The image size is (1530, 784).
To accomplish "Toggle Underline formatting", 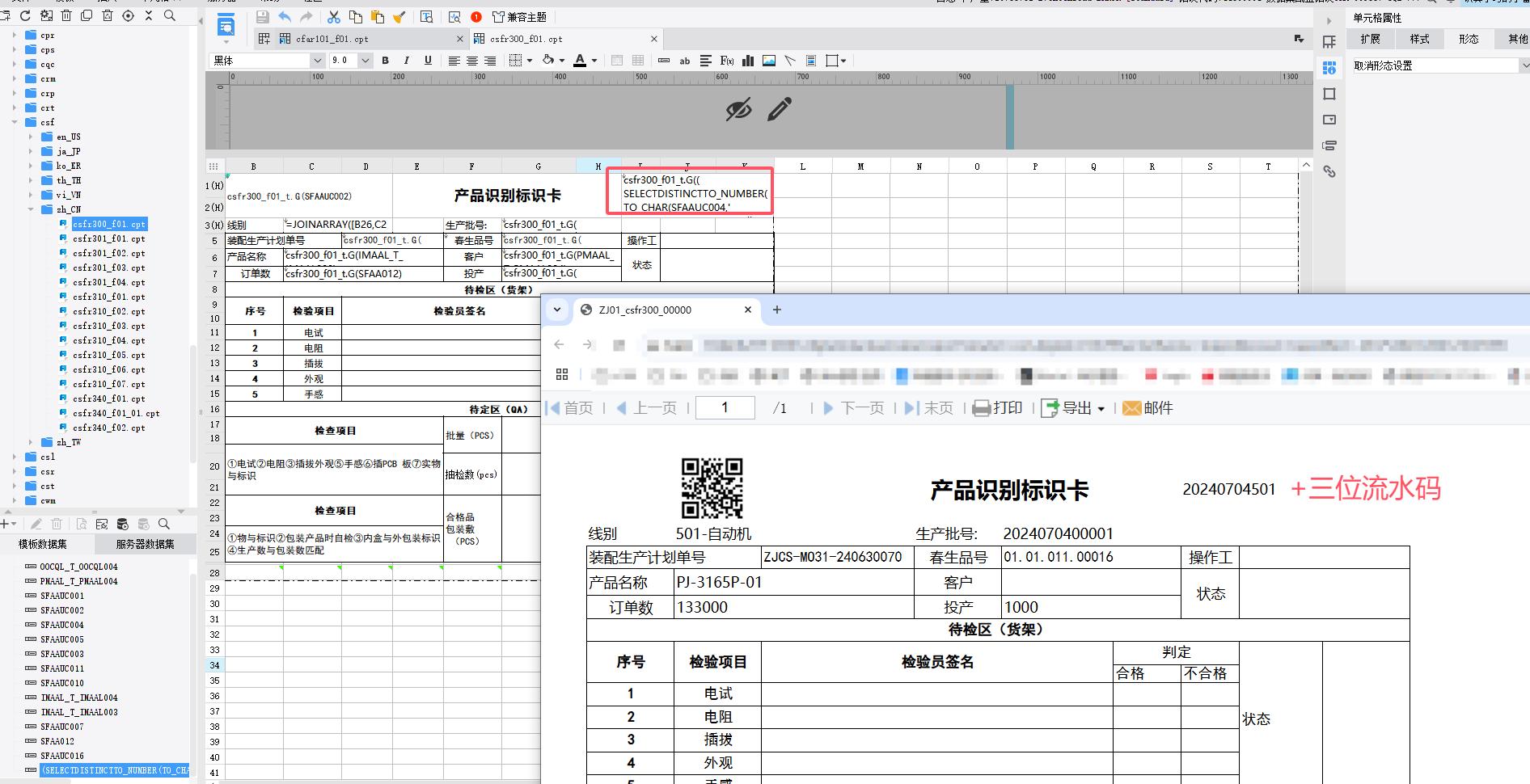I will tap(428, 61).
